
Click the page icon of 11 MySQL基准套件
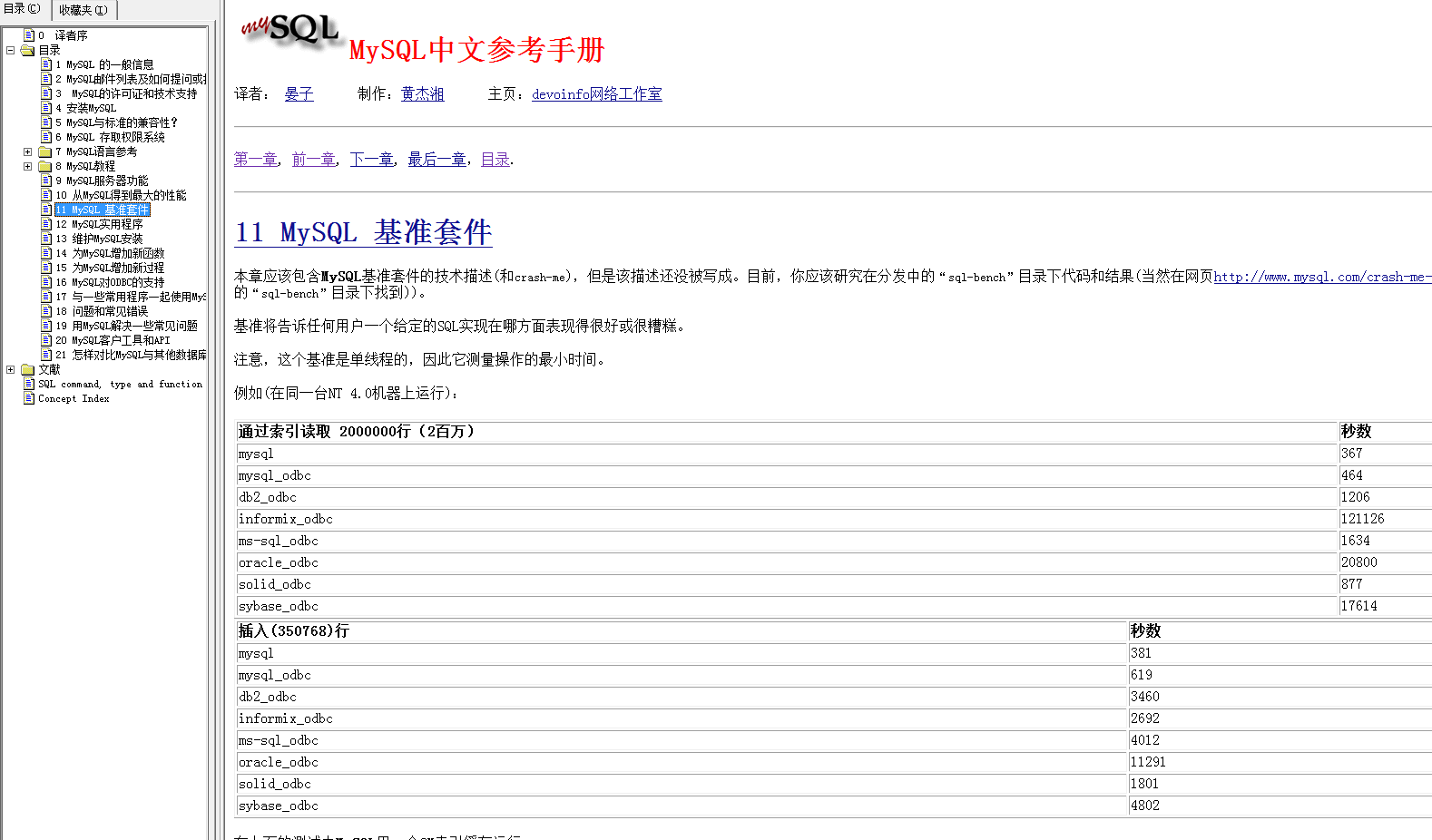point(46,210)
